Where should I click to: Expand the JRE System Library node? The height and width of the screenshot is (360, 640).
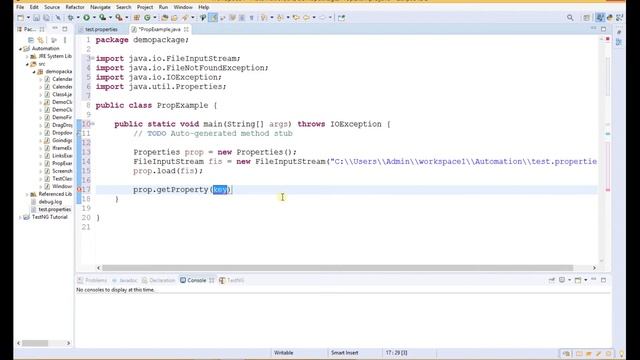(27, 56)
